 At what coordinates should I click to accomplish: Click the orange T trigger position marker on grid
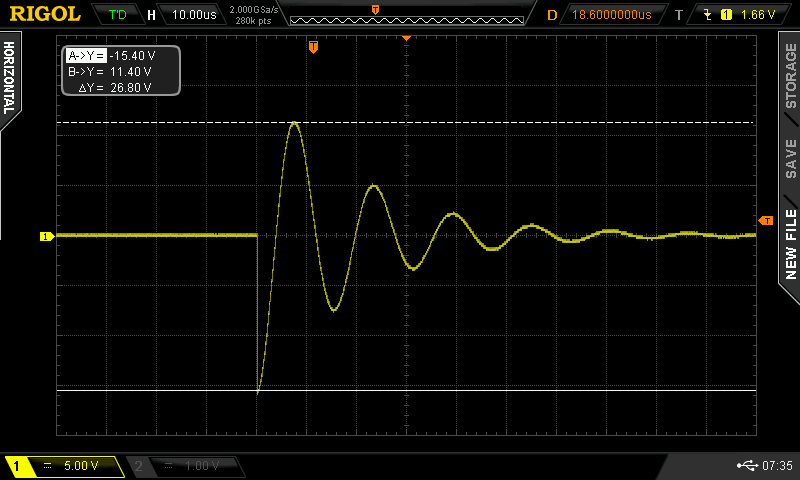(313, 47)
